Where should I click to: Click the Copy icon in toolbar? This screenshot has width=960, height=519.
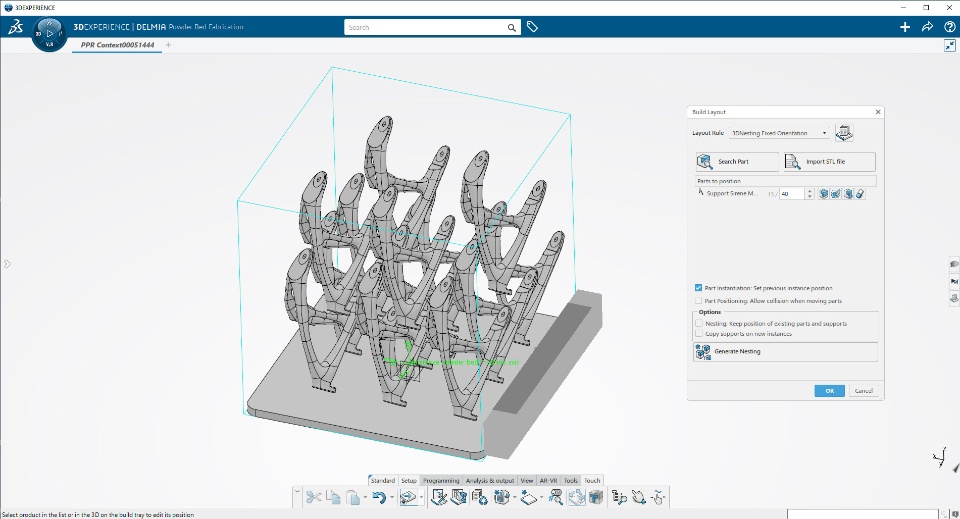tap(333, 497)
